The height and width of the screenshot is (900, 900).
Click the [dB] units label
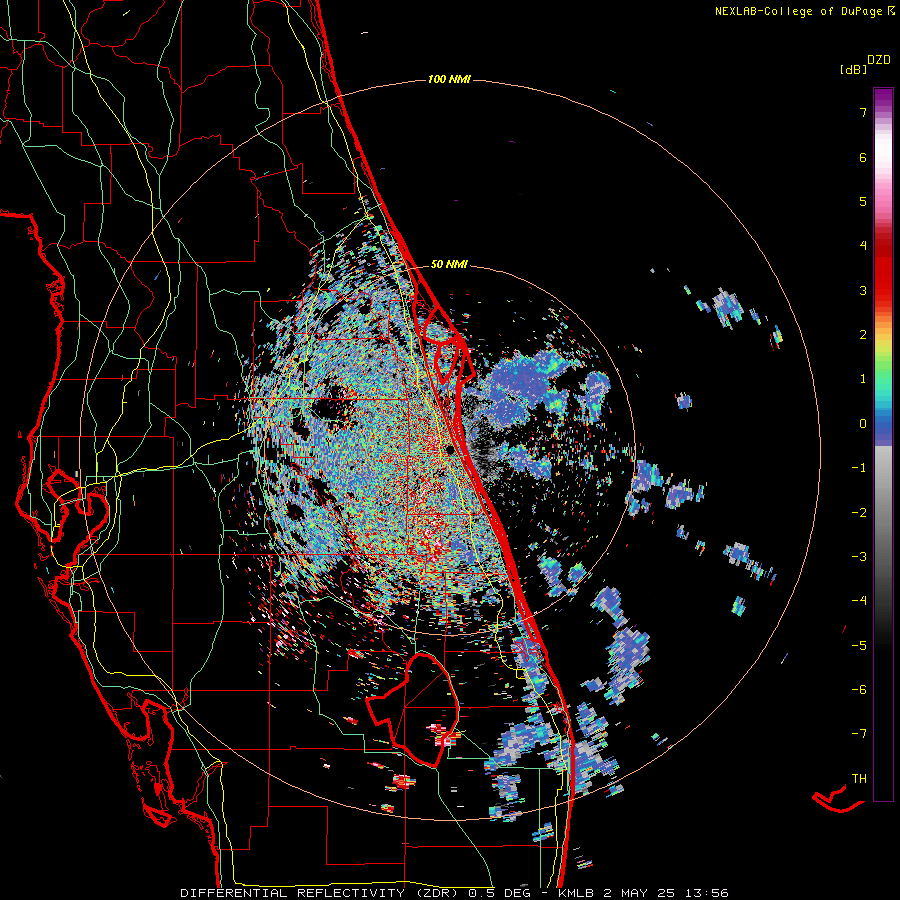(x=853, y=70)
